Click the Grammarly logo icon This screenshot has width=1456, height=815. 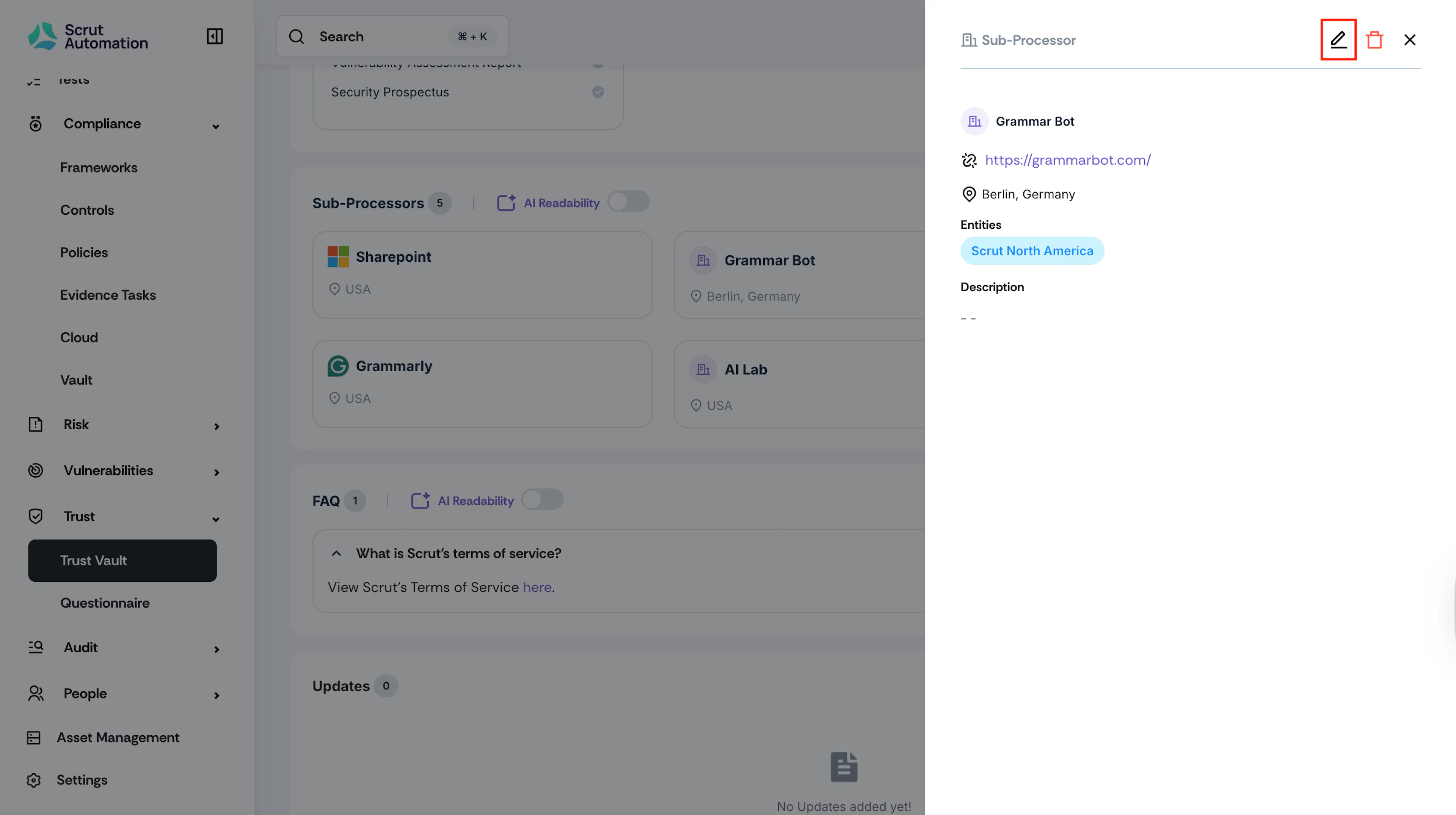338,366
